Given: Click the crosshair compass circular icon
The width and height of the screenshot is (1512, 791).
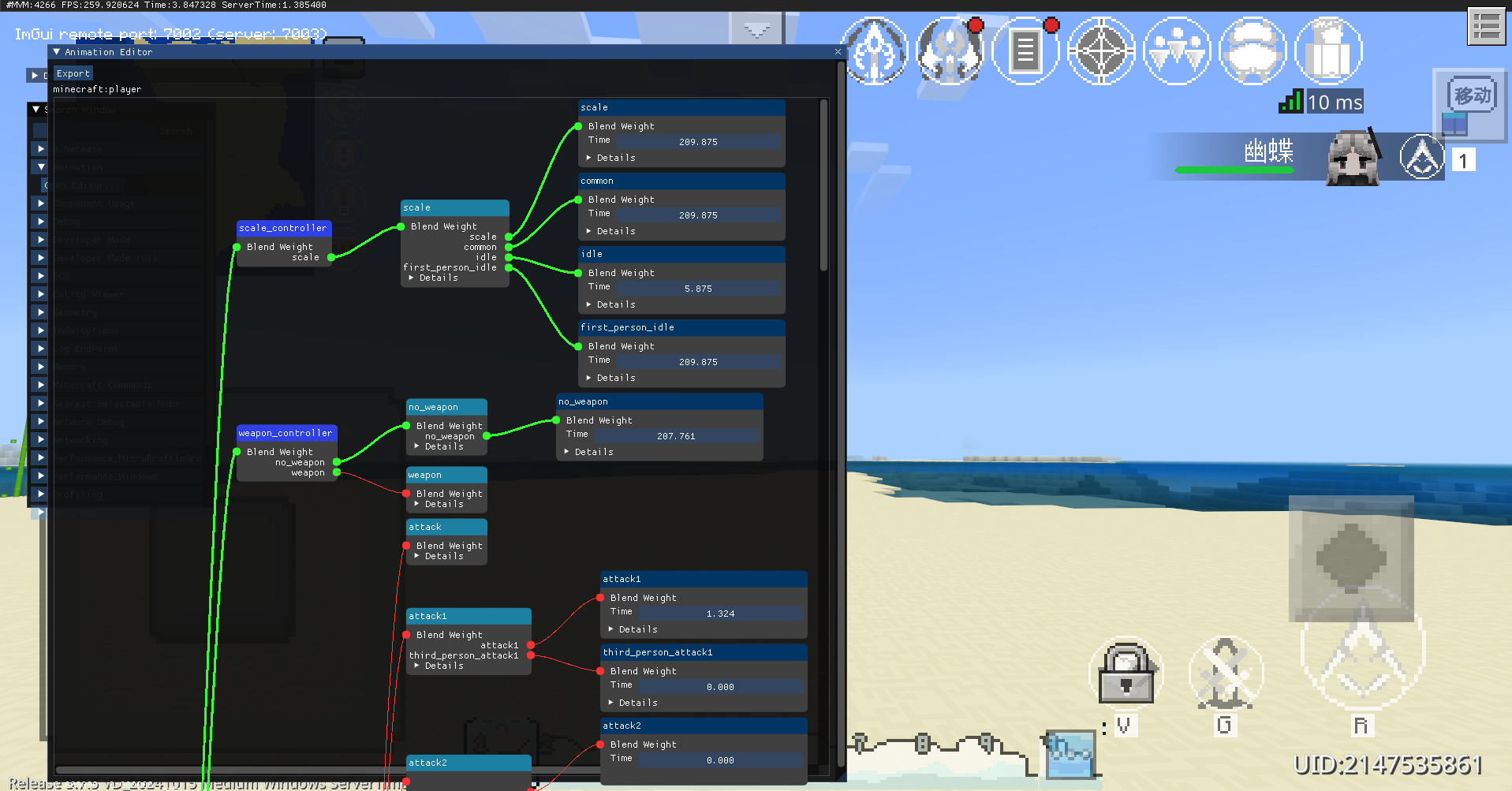Looking at the screenshot, I should pyautogui.click(x=1100, y=52).
